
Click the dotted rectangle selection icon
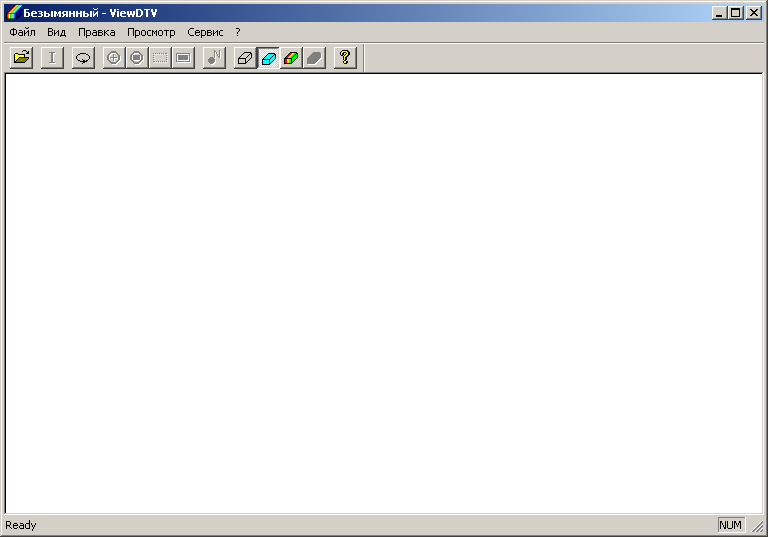pyautogui.click(x=160, y=58)
